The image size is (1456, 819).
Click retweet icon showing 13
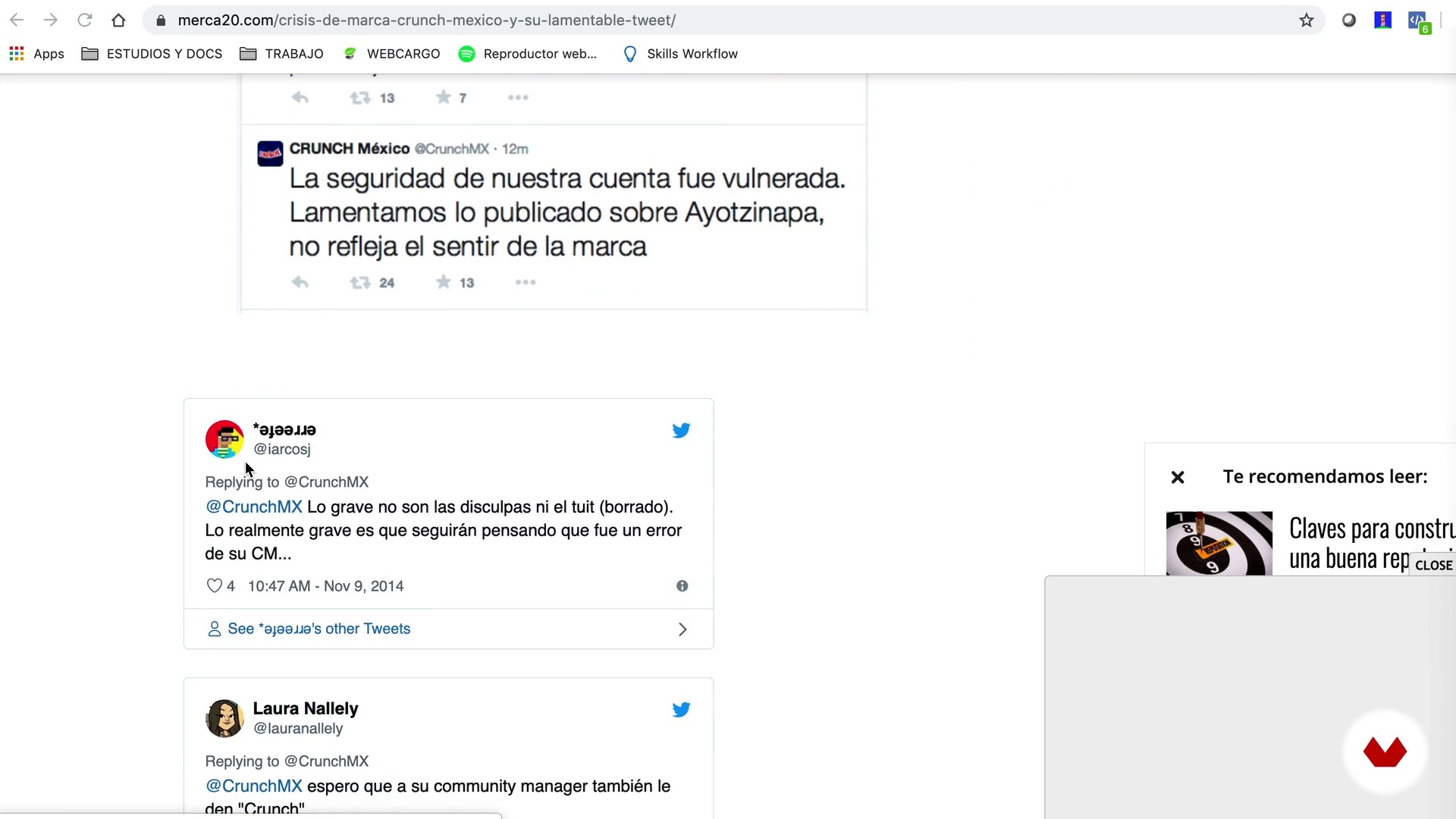pyautogui.click(x=360, y=98)
